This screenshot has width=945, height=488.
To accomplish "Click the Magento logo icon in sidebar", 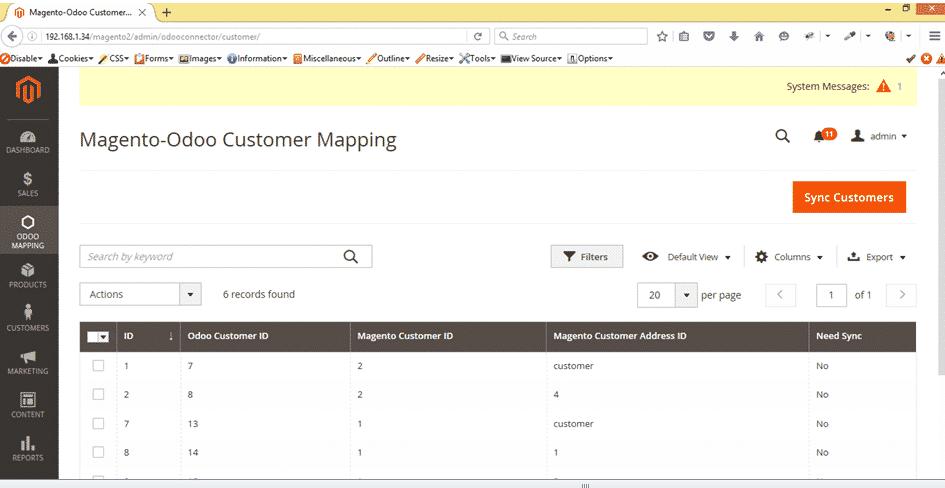I will [28, 93].
